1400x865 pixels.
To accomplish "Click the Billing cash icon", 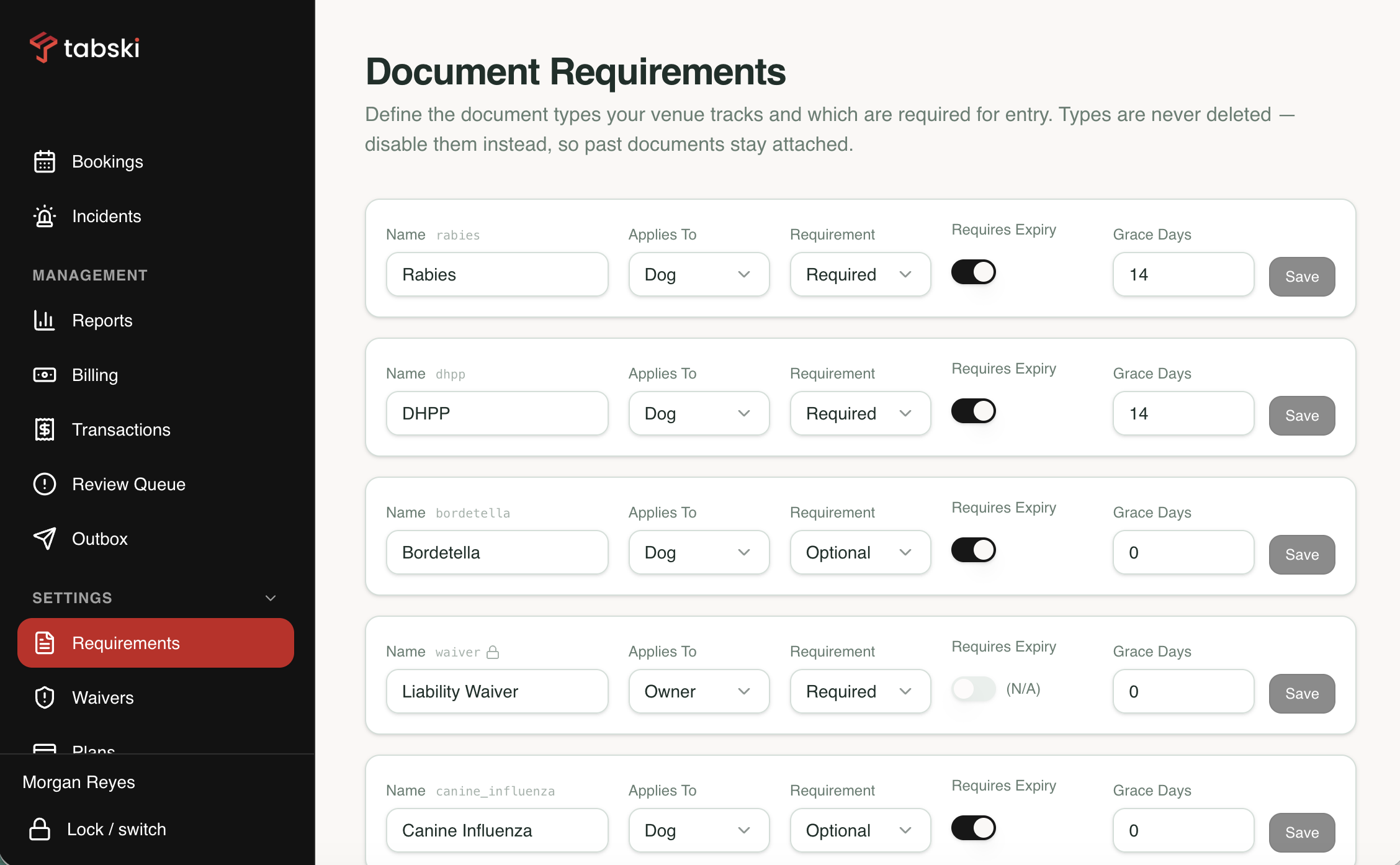I will pos(45,375).
